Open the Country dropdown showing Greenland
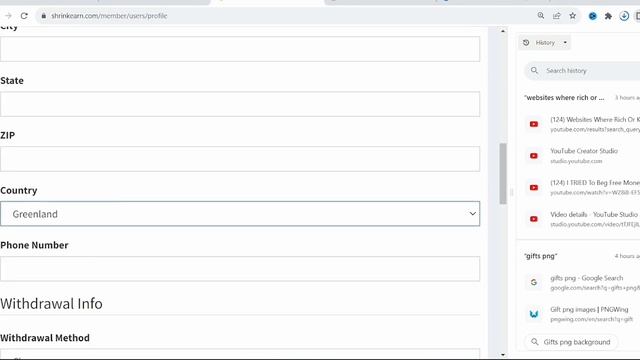Viewport: 640px width, 360px height. [x=240, y=213]
